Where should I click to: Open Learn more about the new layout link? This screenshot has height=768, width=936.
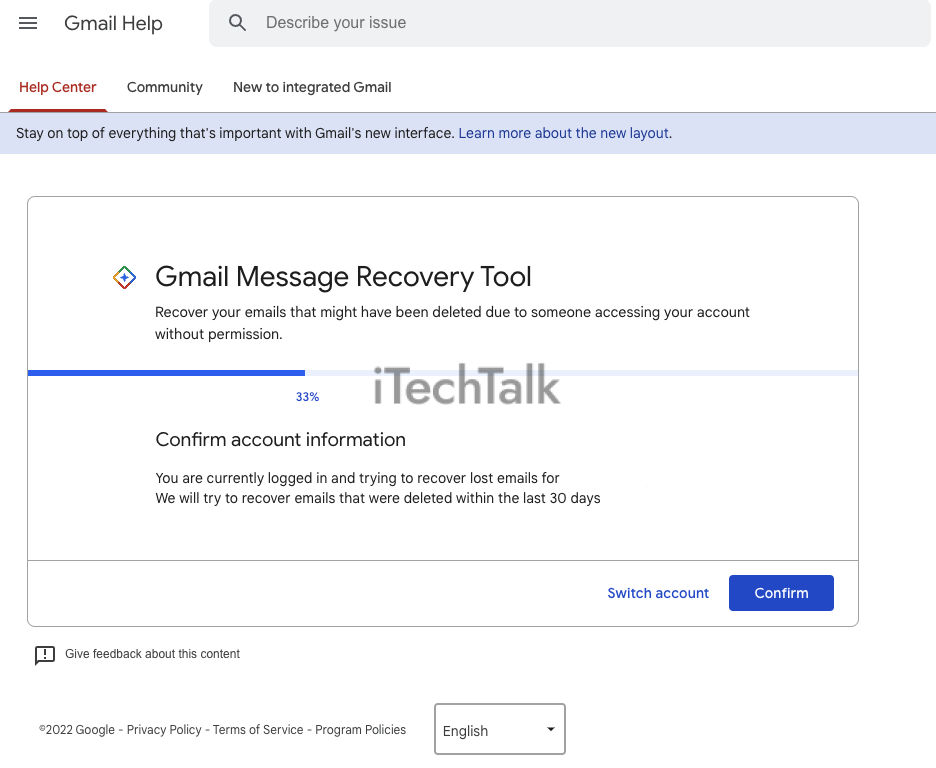tap(564, 133)
